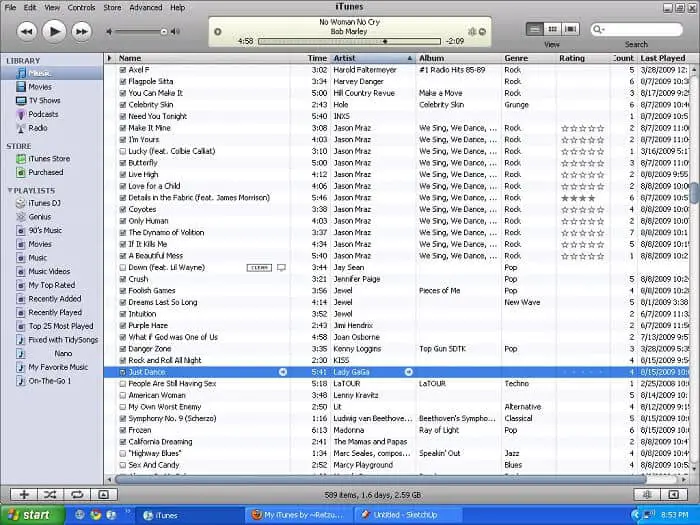
Task: Open the View menu
Action: tap(52, 7)
